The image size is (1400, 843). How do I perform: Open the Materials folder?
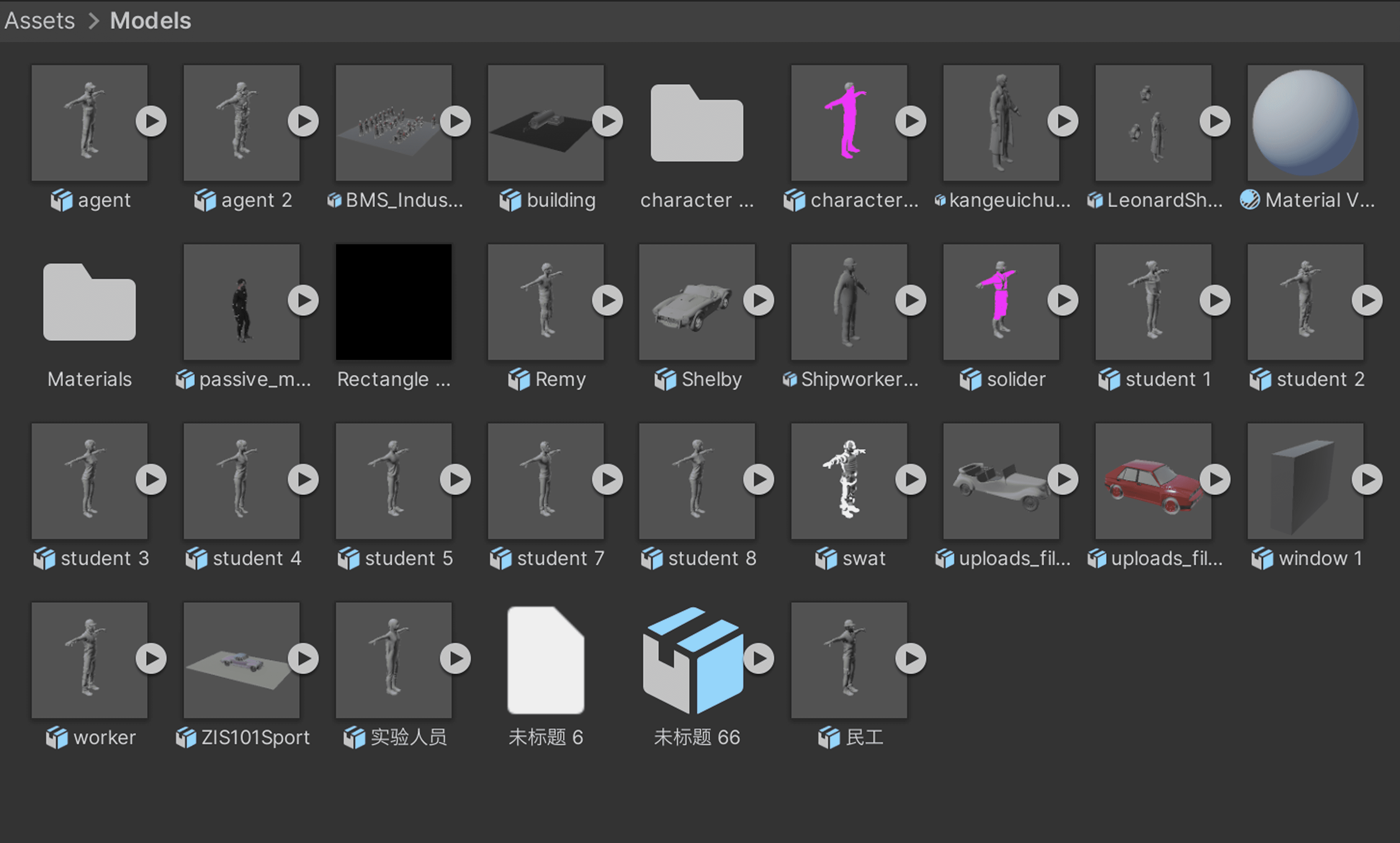tap(90, 302)
